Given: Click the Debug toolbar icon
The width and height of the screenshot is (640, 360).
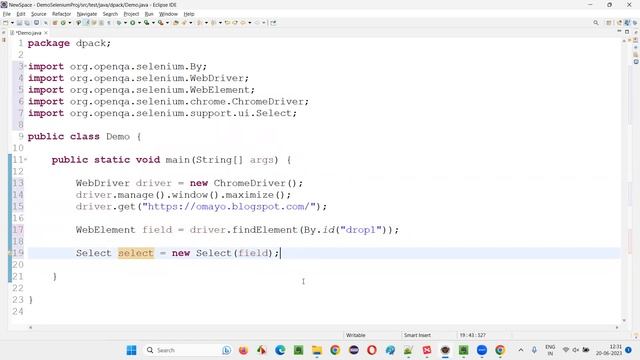Looking at the screenshot, I should [119, 23].
